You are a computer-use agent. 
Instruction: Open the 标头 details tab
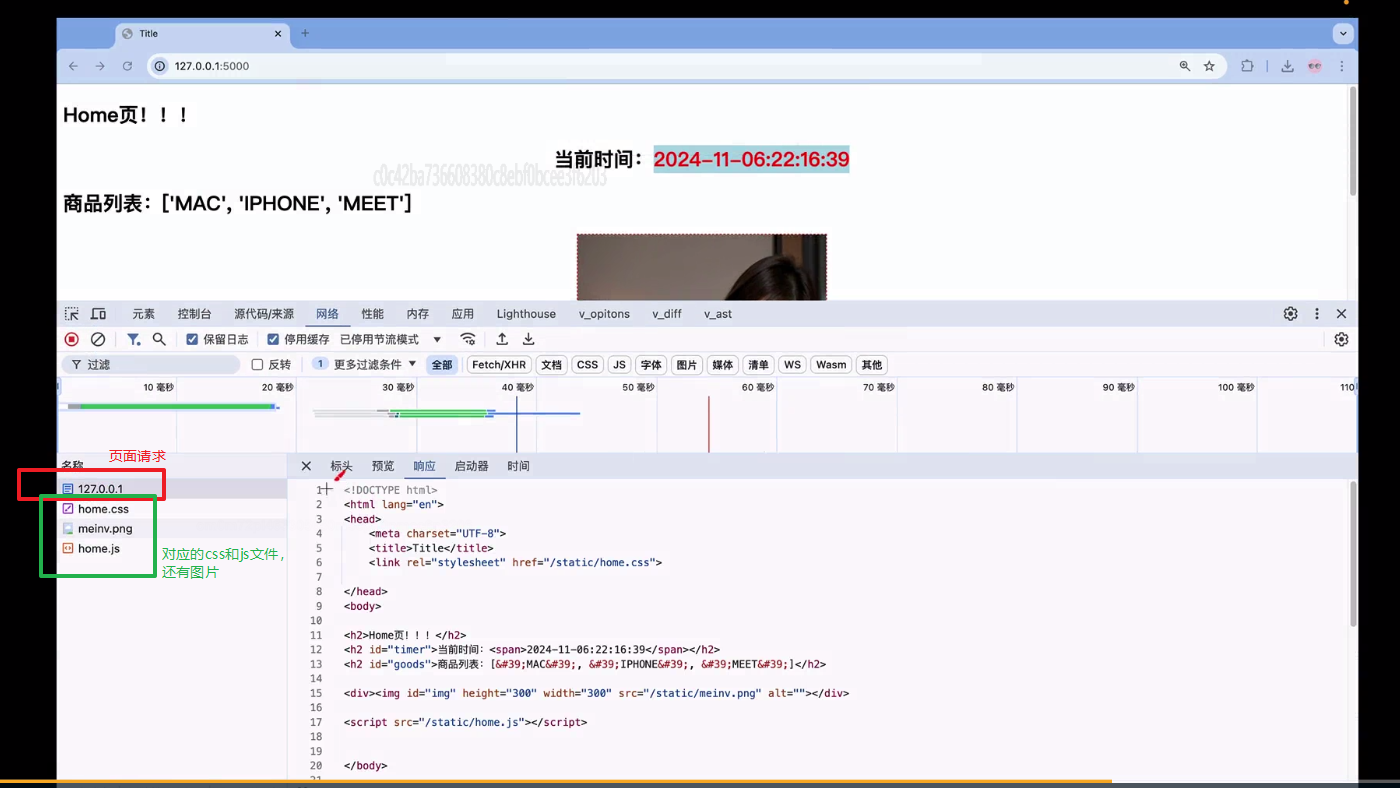point(342,466)
